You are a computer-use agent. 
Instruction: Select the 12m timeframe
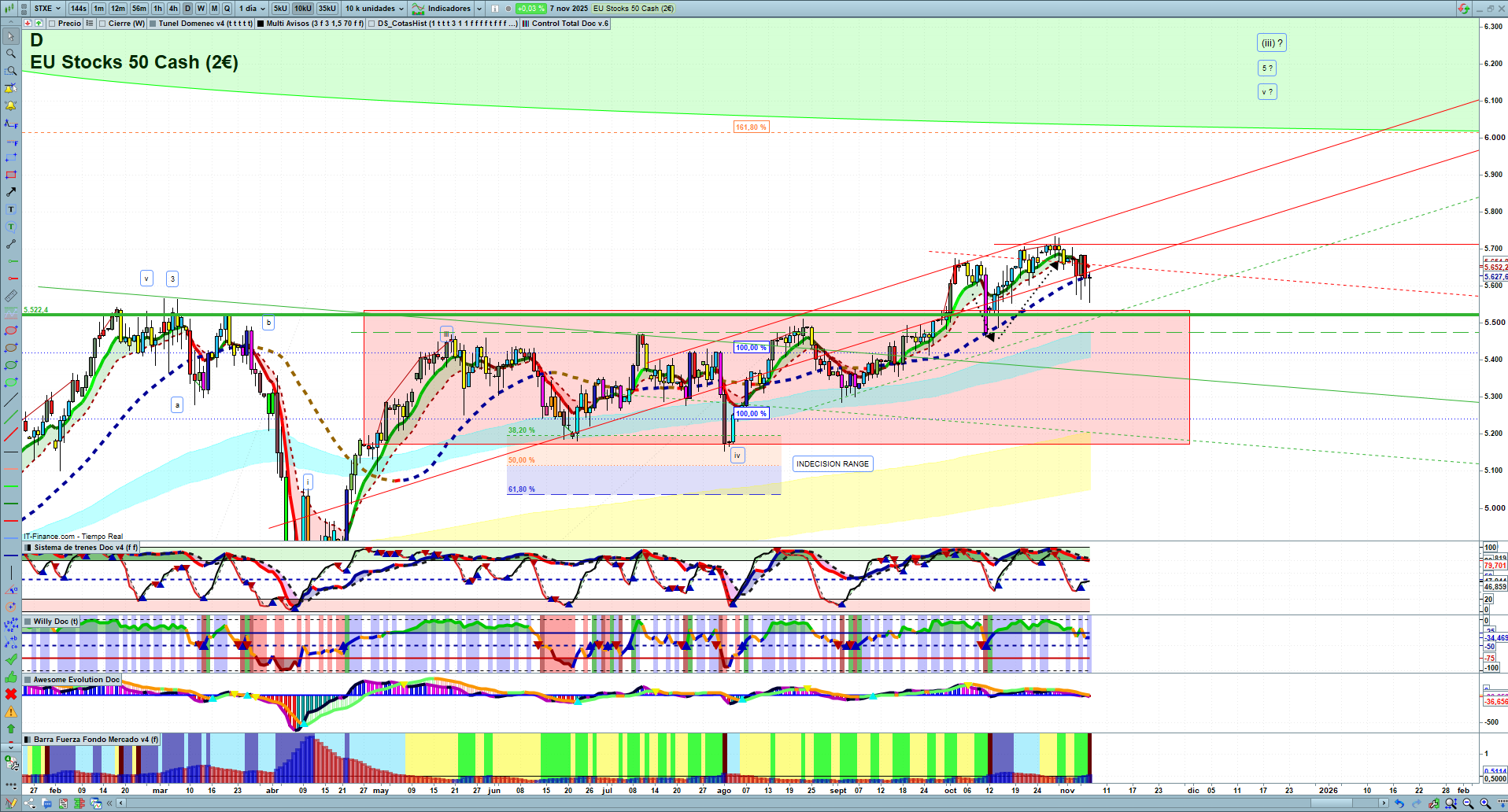[x=118, y=9]
